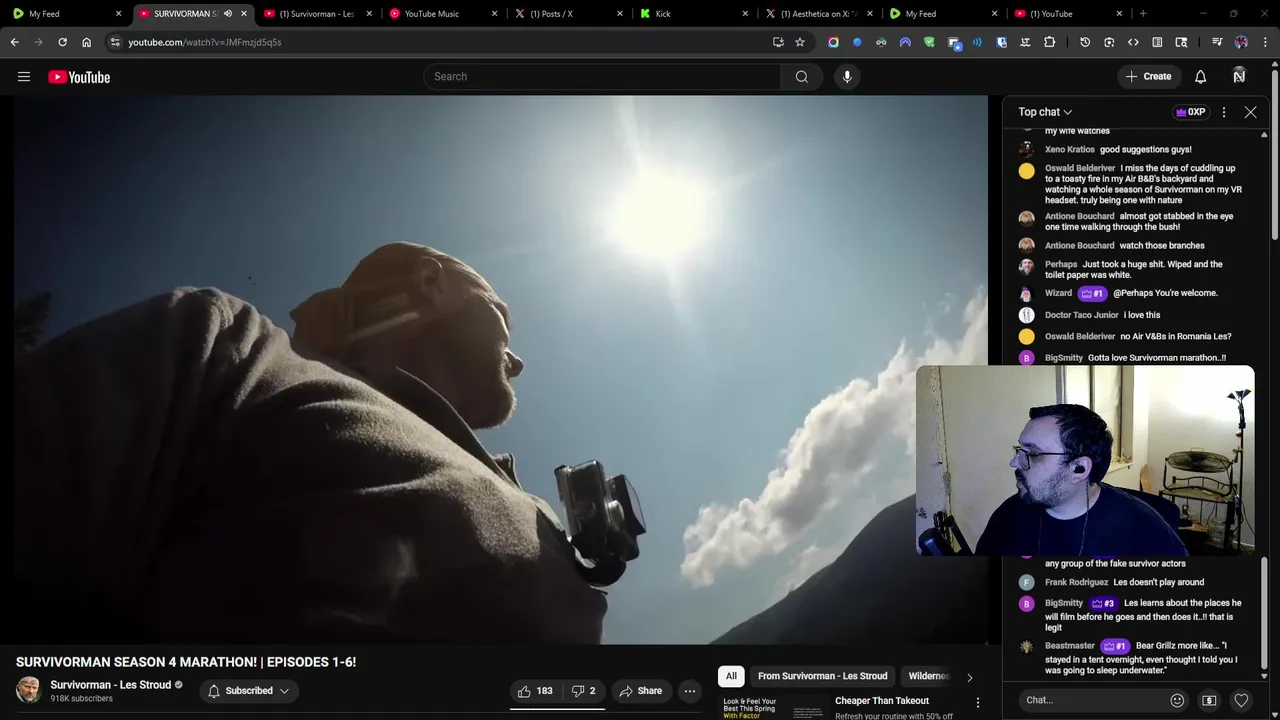Click the chat message input box
Screen dimensions: 1280x720
1092,700
